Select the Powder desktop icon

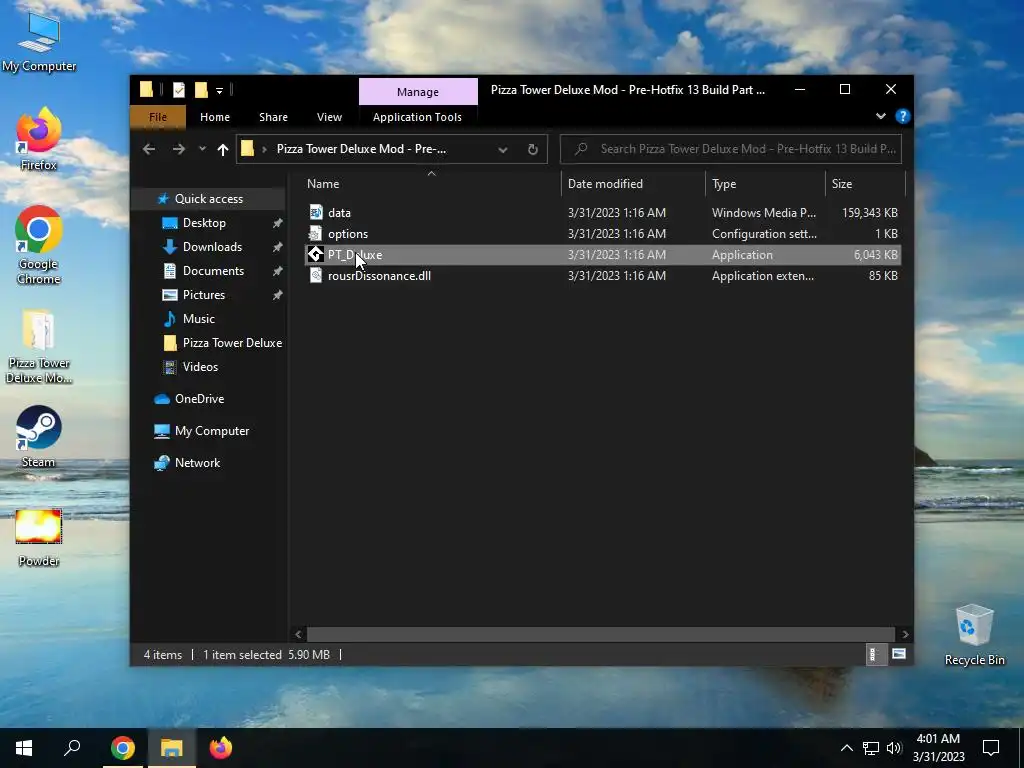click(39, 538)
